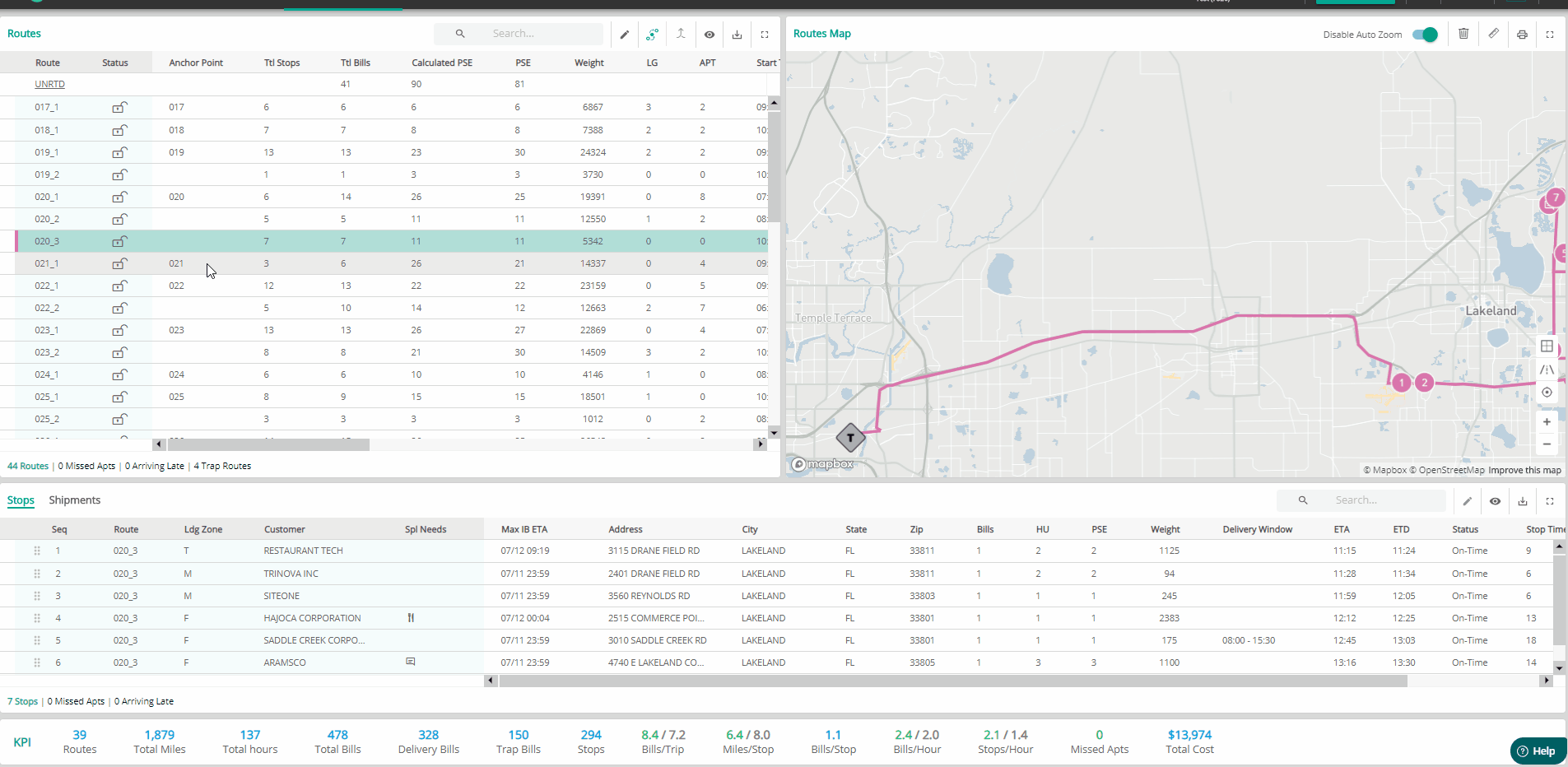The width and height of the screenshot is (1568, 767).
Task: Select the Stops tab
Action: coord(21,500)
